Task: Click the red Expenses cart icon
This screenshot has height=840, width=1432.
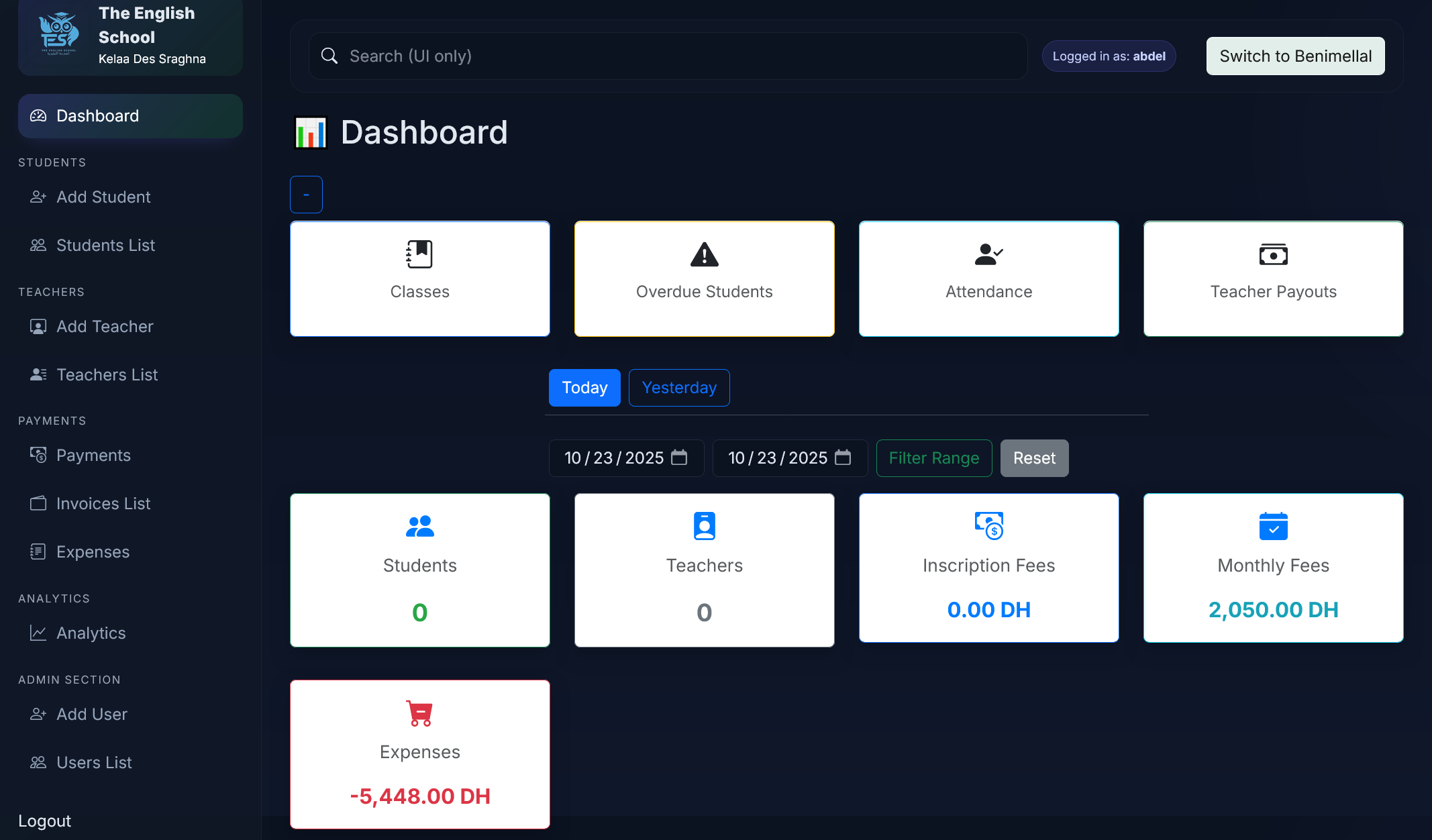Action: (x=419, y=713)
